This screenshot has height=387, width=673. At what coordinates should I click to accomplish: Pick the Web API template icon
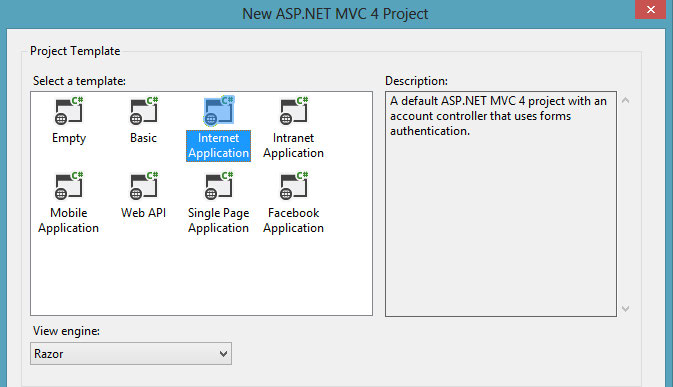[144, 185]
